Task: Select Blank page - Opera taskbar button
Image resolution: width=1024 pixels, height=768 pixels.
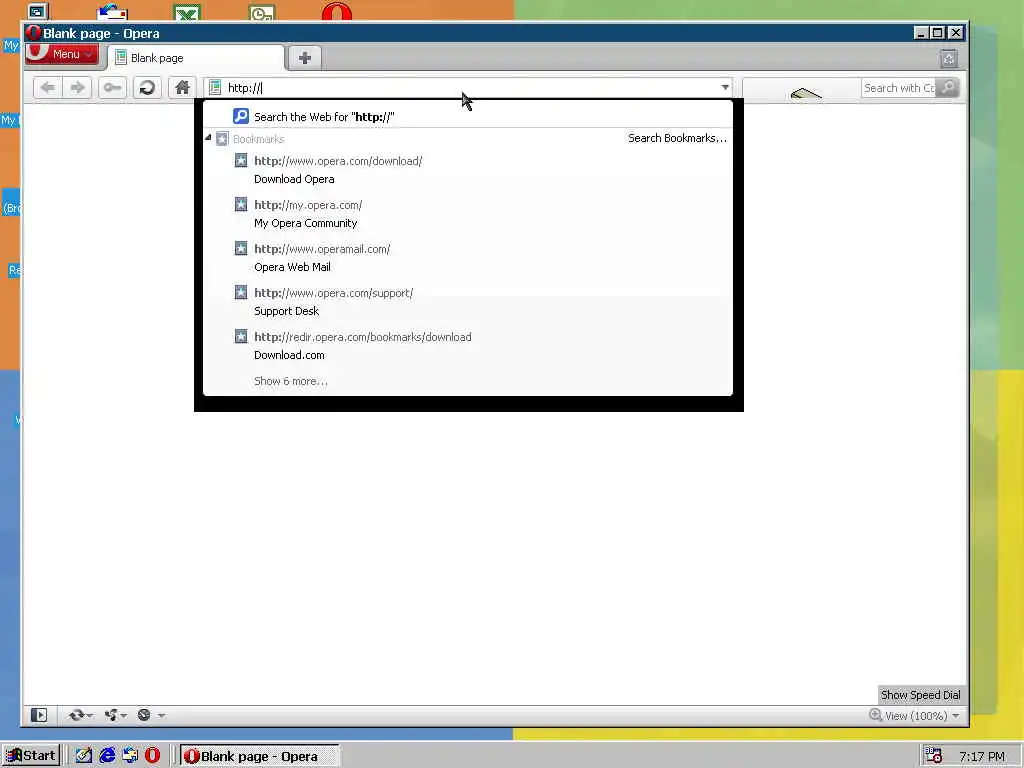Action: coord(259,756)
